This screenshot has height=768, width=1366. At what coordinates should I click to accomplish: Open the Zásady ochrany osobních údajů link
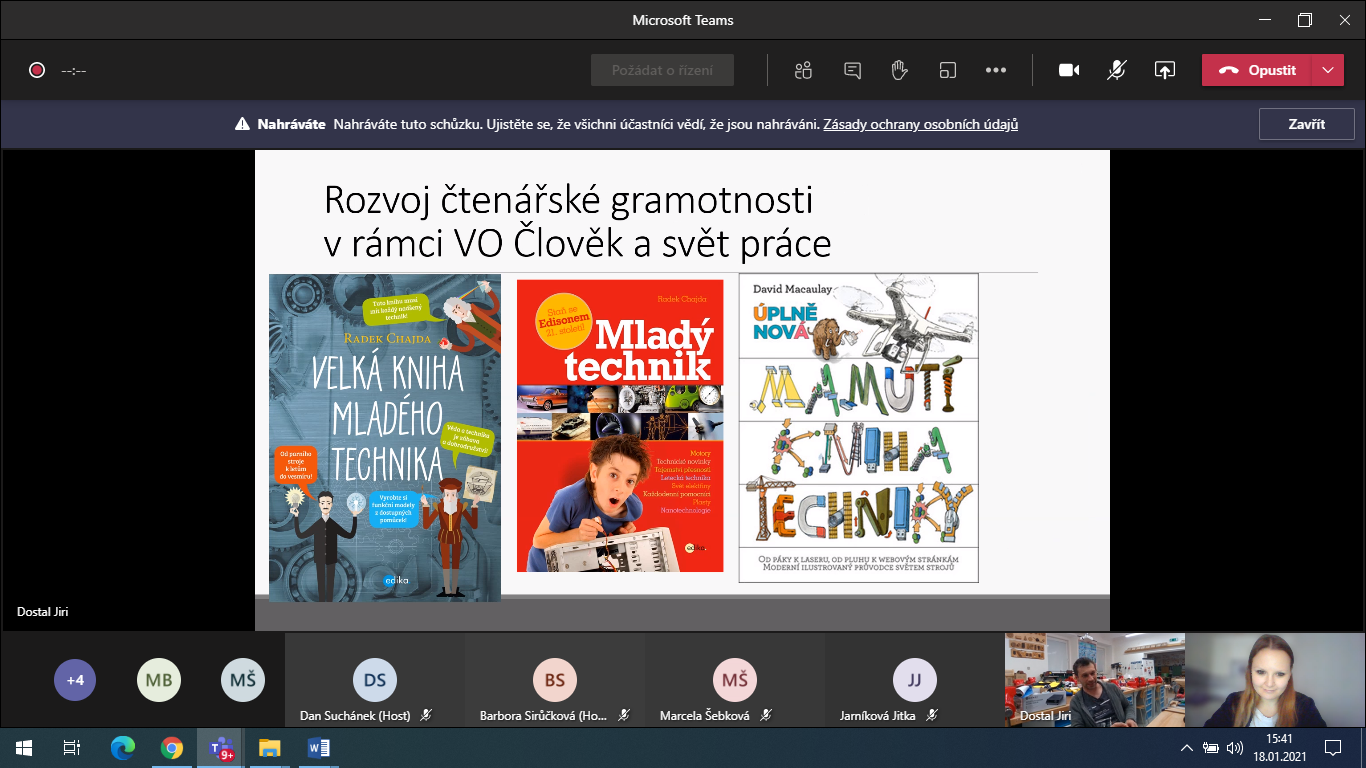[920, 125]
